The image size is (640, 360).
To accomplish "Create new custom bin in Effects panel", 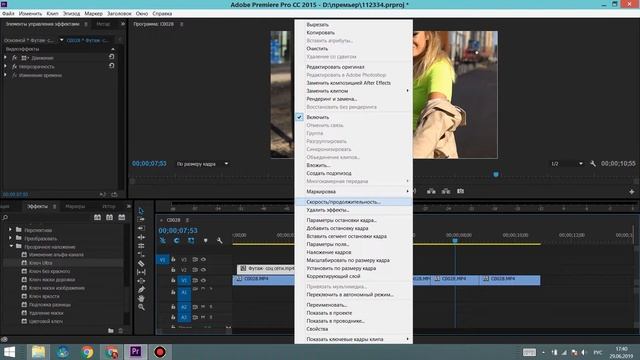I will point(111,331).
